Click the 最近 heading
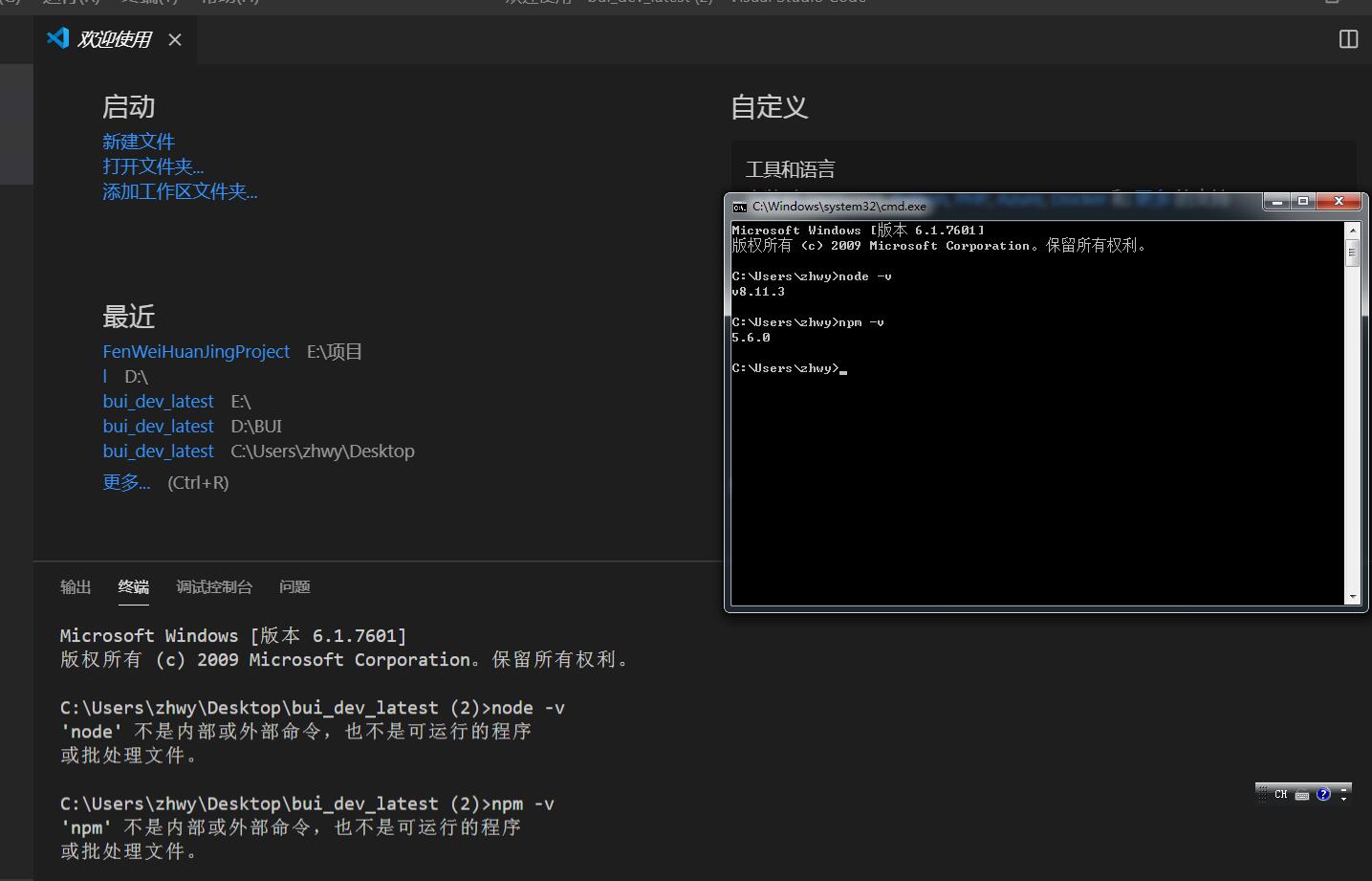This screenshot has width=1372, height=881. pyautogui.click(x=128, y=317)
